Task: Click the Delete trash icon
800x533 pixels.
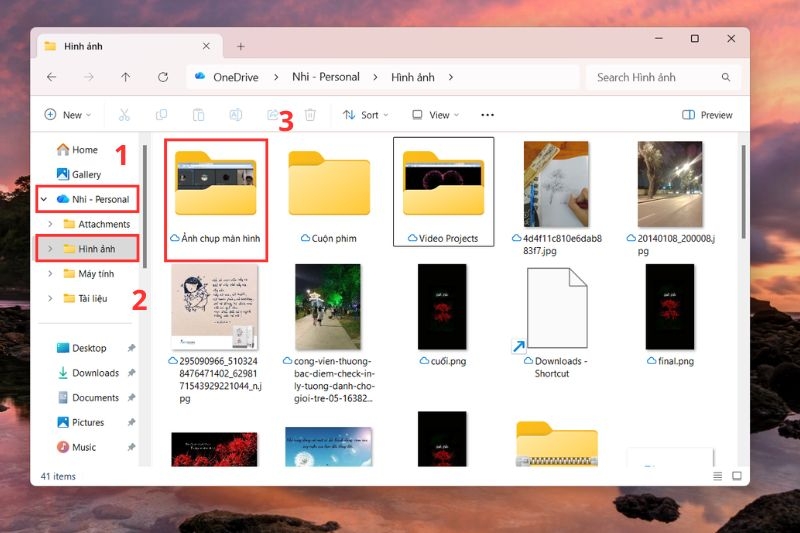Action: coord(310,115)
